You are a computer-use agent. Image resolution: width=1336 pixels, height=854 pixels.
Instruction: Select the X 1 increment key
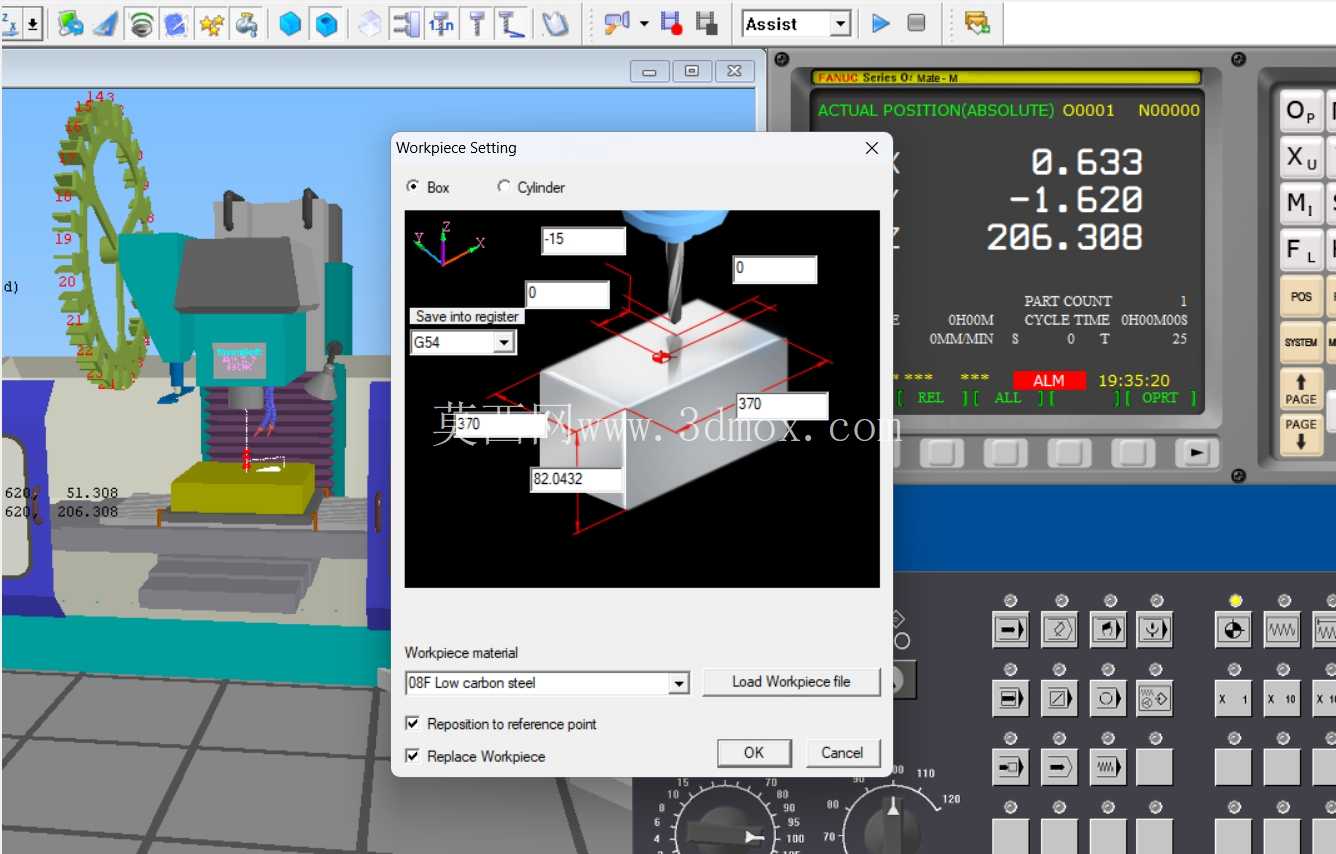point(1234,699)
